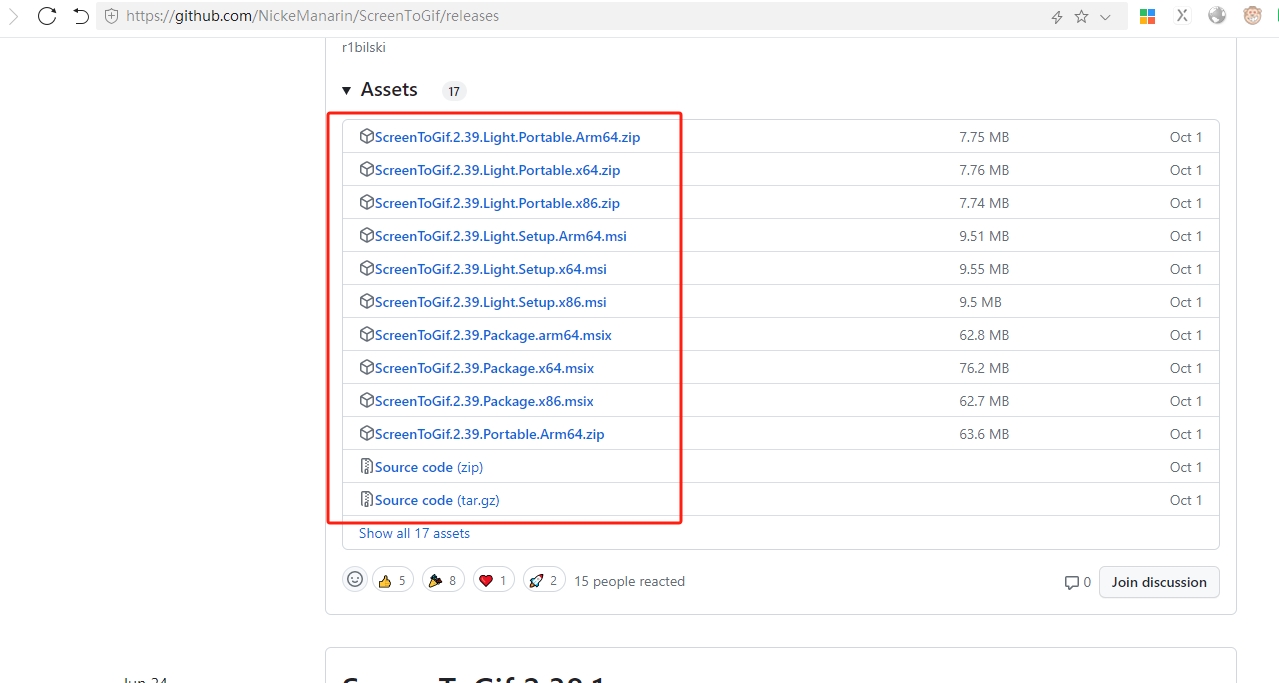Viewport: 1279px width, 683px height.
Task: Click the browser forward arrow
Action: click(14, 16)
